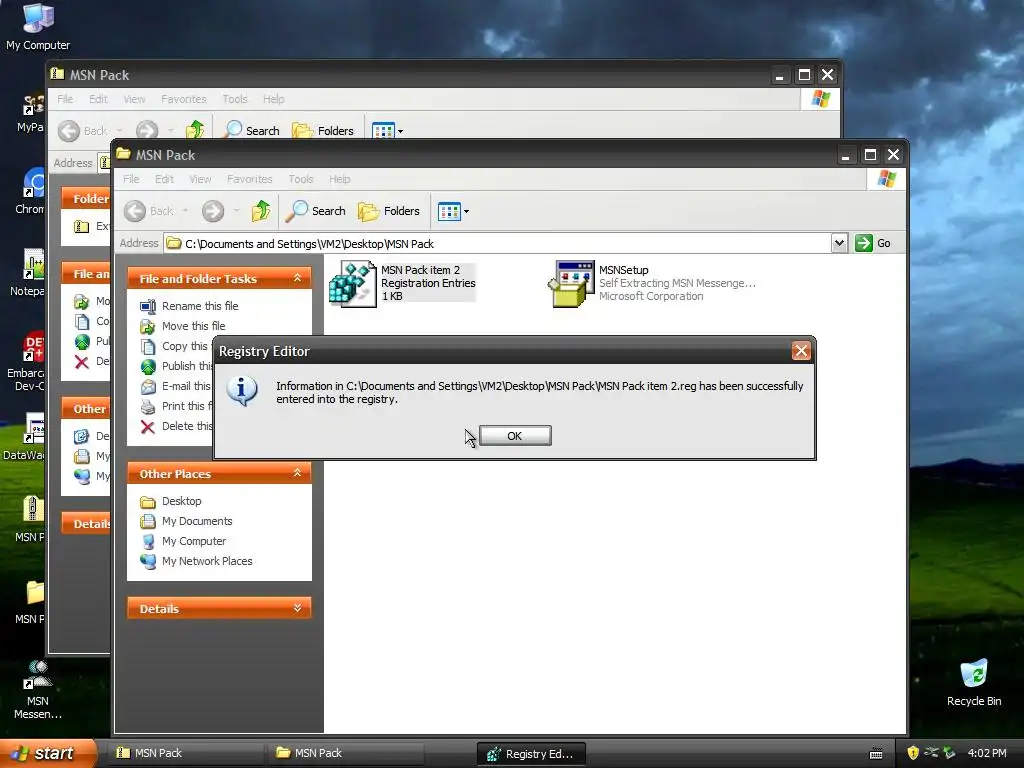Open the address bar dropdown arrow
1024x768 pixels.
click(x=839, y=243)
